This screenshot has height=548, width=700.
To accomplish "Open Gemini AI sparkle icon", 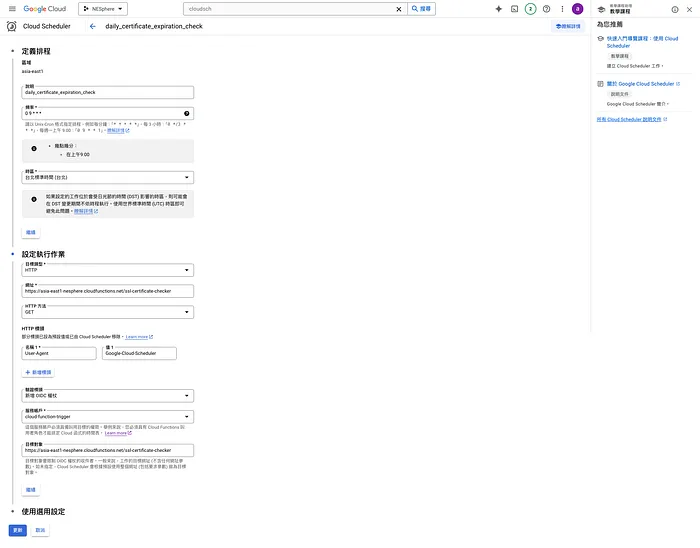I will [499, 9].
